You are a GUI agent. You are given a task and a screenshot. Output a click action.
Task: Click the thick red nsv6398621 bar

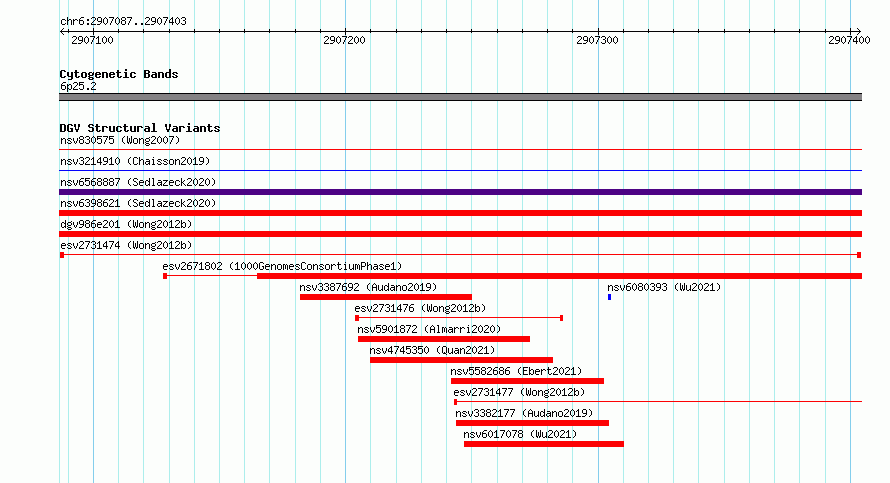tap(460, 213)
